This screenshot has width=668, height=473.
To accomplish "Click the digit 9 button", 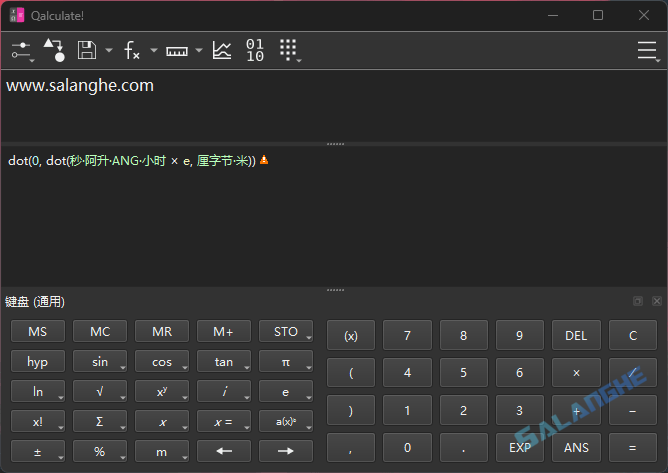I will 520,335.
